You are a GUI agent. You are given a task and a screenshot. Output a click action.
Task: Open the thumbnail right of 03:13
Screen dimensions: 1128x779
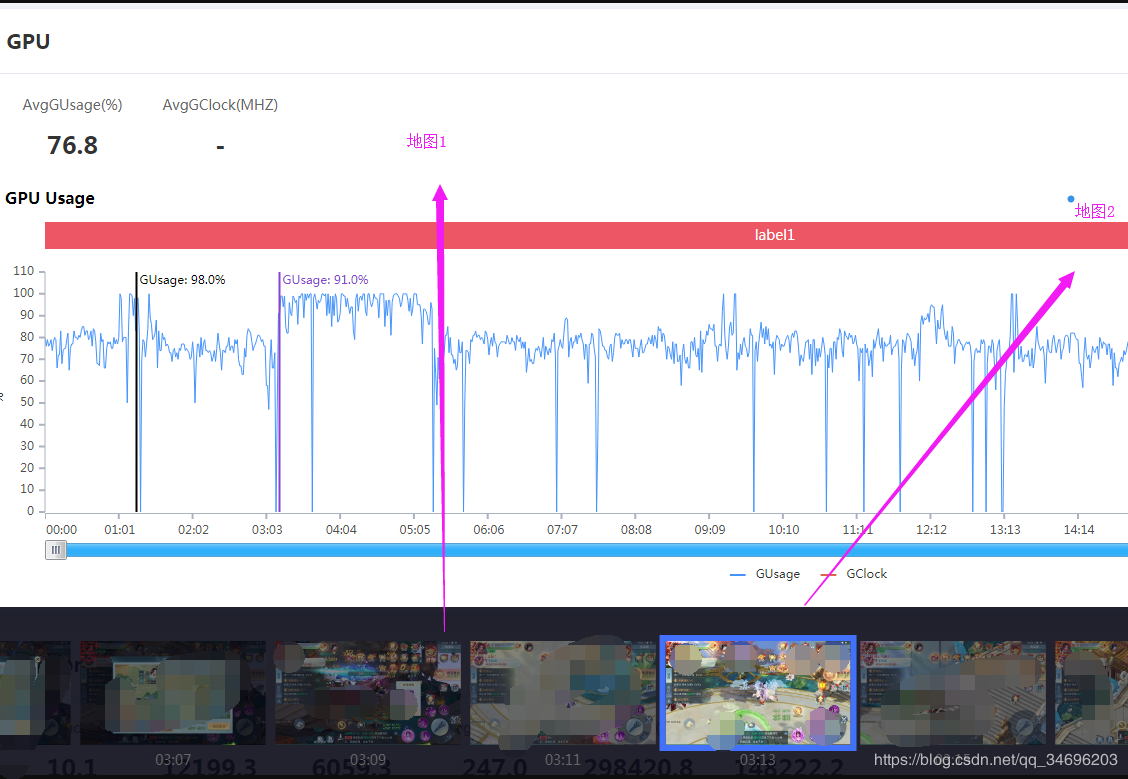(x=952, y=693)
